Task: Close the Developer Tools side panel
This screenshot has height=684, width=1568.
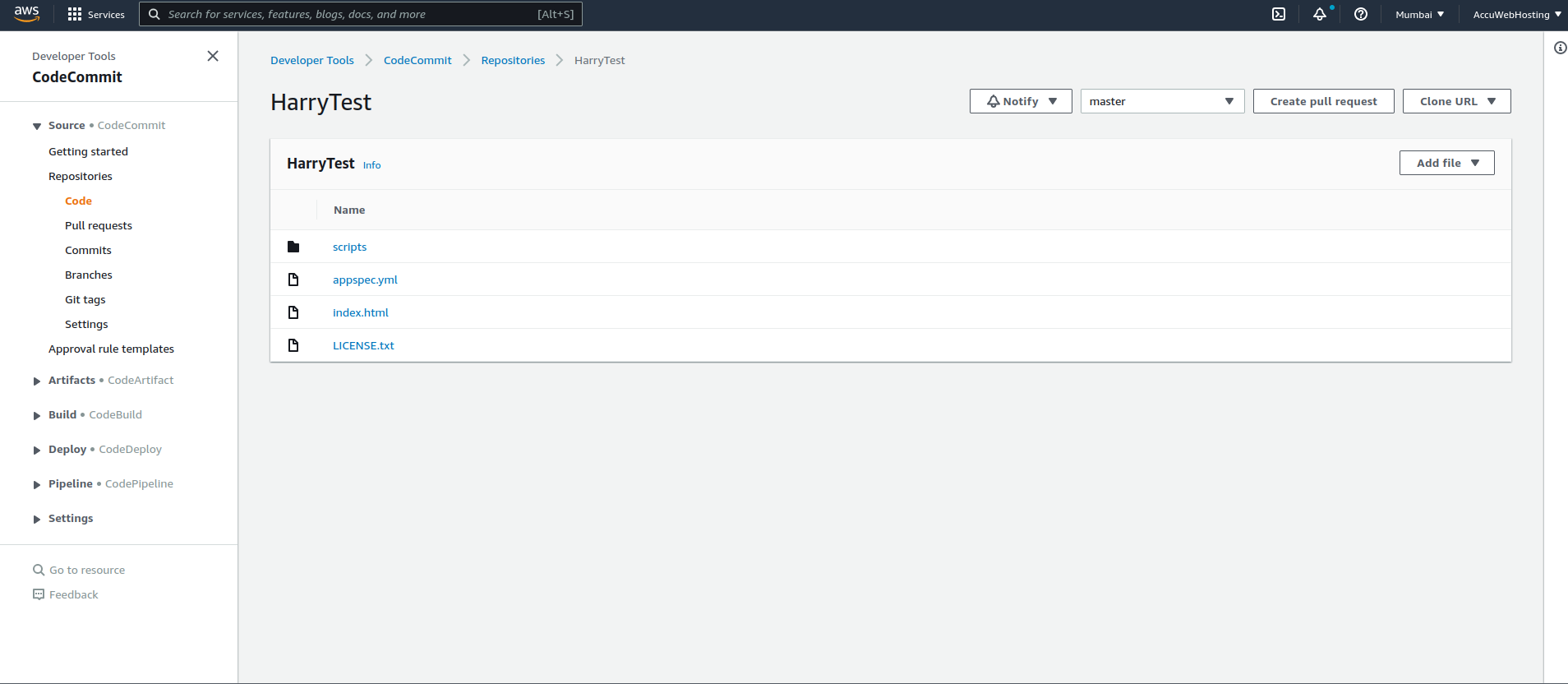Action: point(213,56)
